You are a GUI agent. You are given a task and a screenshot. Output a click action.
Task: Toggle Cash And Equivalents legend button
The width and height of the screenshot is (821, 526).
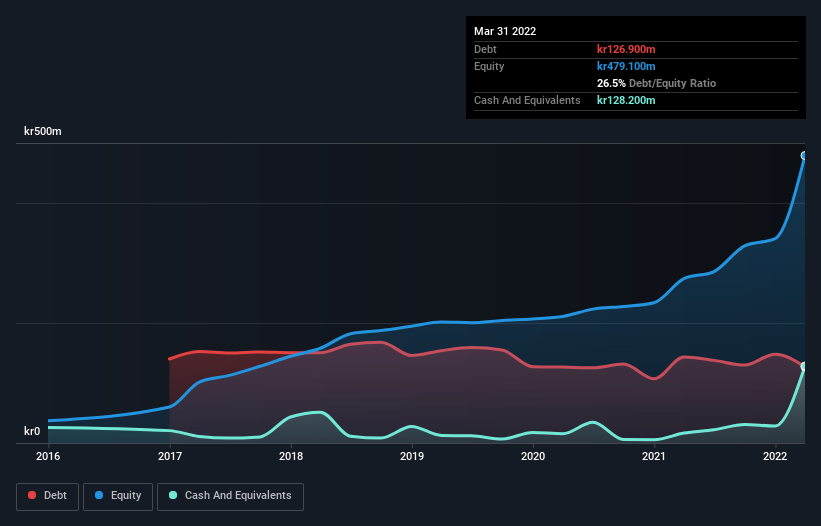pos(230,496)
